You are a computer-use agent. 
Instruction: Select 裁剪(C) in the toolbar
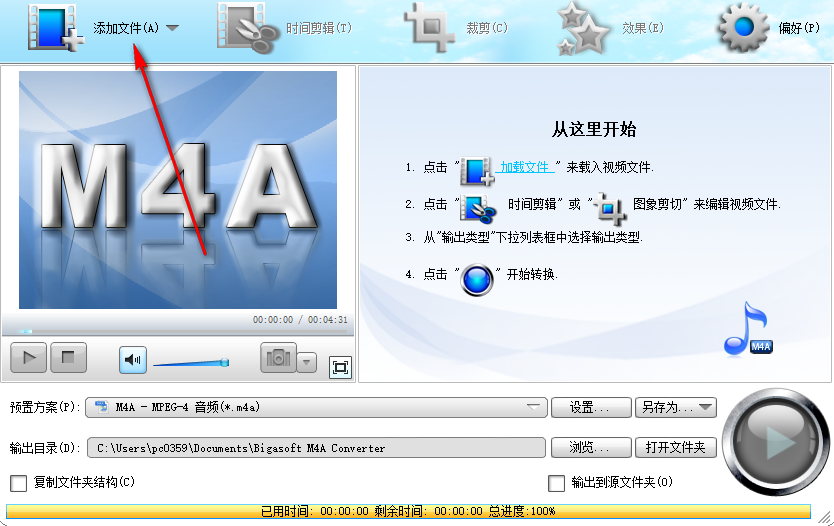click(x=487, y=28)
